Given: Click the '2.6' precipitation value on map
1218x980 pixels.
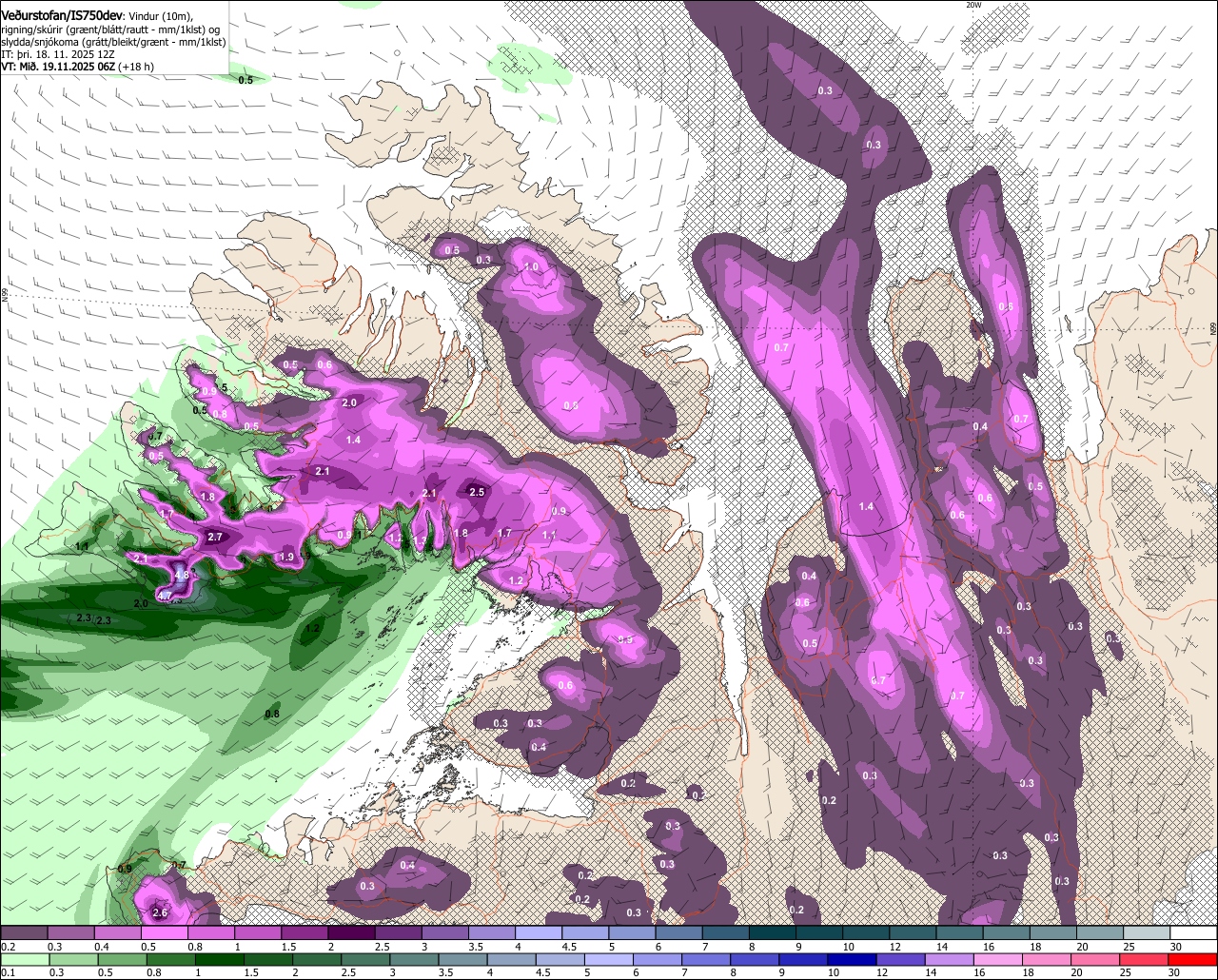Looking at the screenshot, I should tap(160, 912).
